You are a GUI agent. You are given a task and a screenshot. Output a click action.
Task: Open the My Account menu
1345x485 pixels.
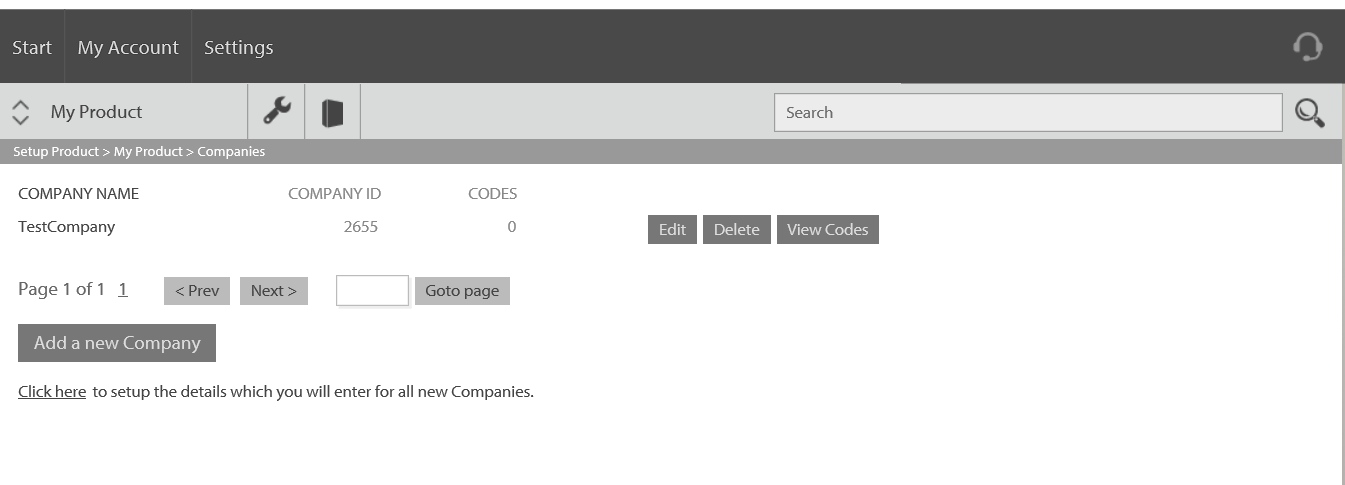point(128,47)
